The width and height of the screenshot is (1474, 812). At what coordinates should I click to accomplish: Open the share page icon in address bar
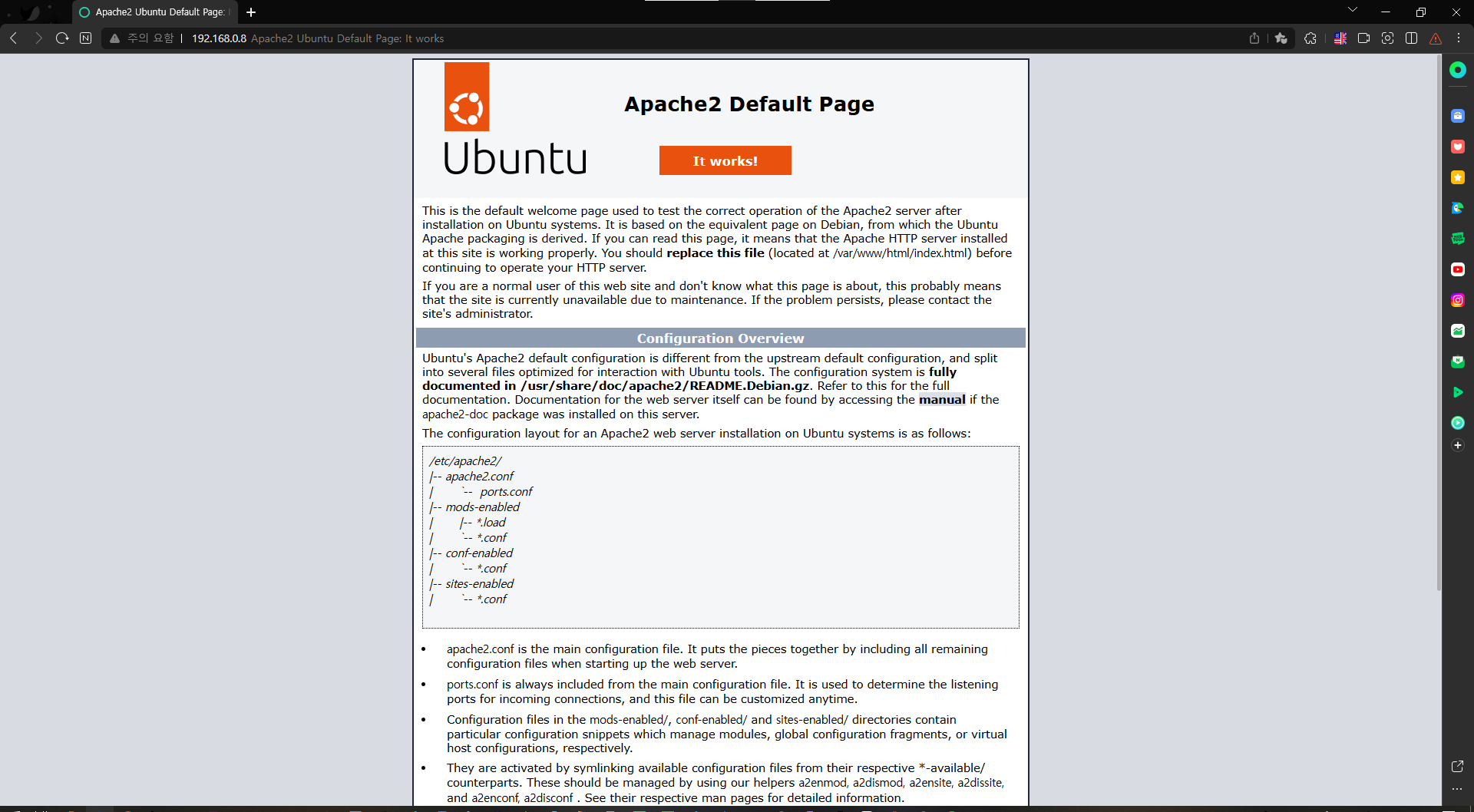(x=1254, y=38)
